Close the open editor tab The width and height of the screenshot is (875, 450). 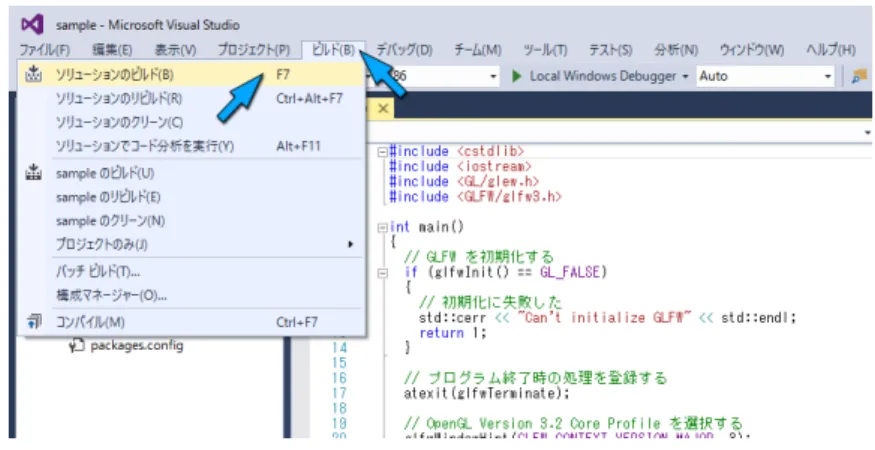tap(382, 109)
